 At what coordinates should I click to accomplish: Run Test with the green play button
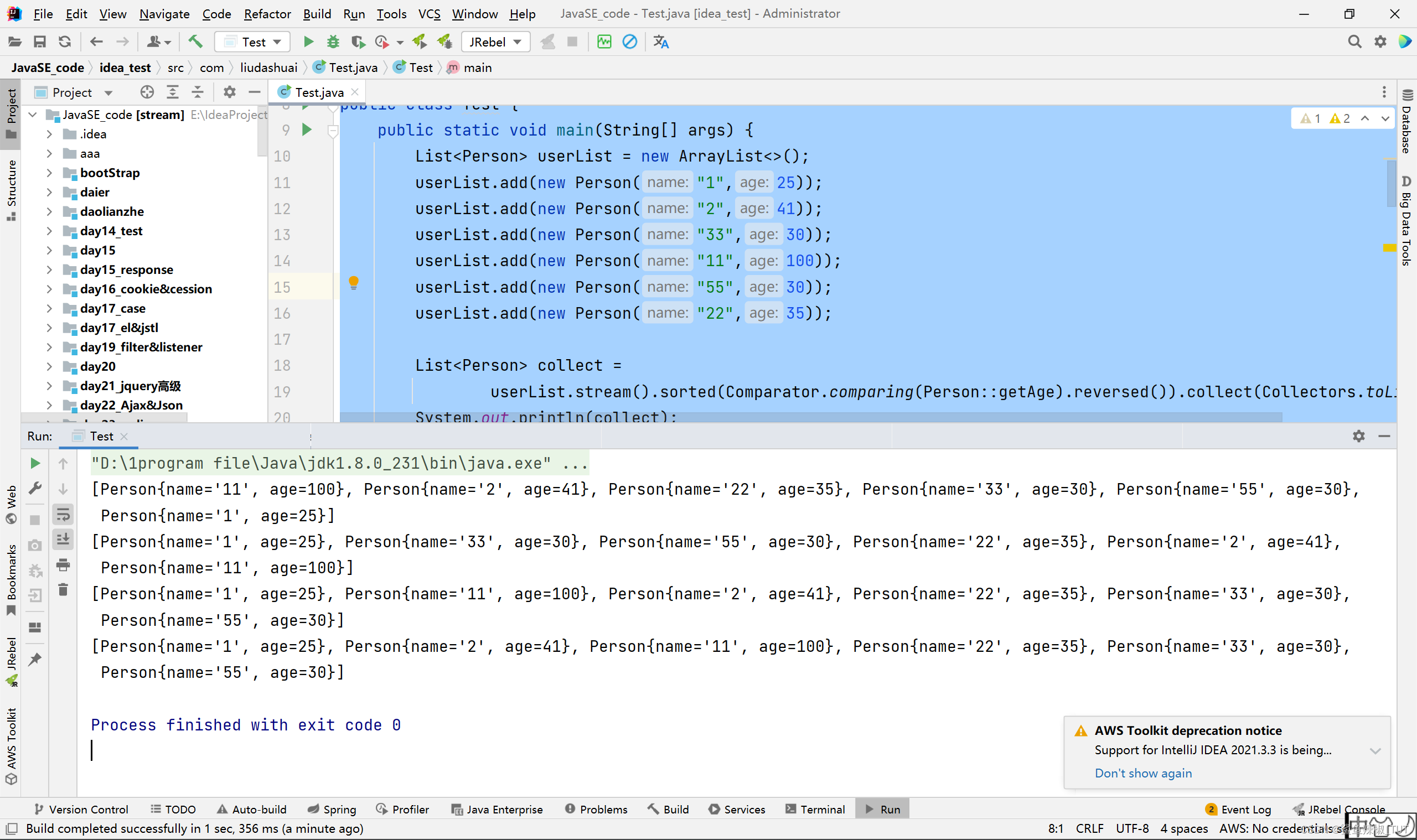308,42
